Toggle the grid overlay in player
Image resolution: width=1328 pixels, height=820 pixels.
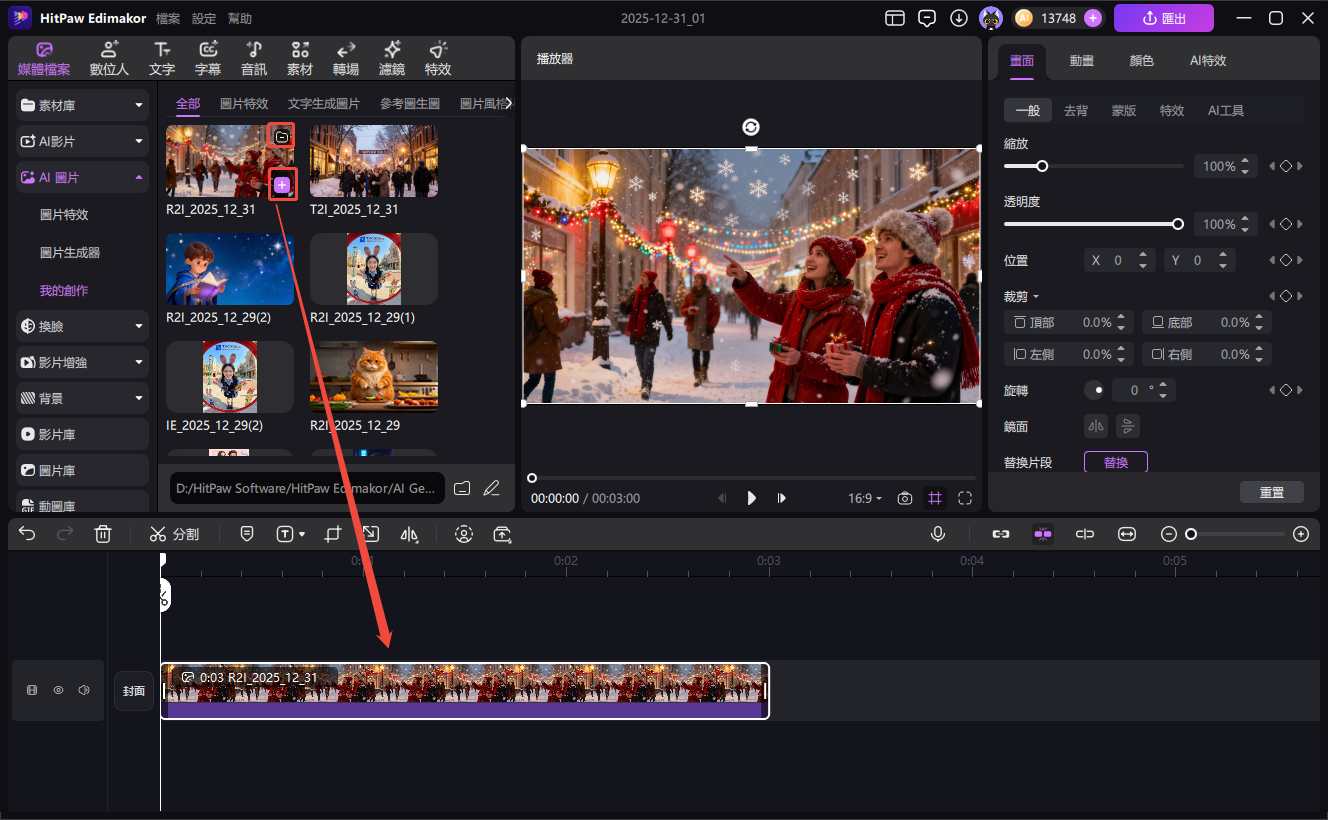pos(935,498)
